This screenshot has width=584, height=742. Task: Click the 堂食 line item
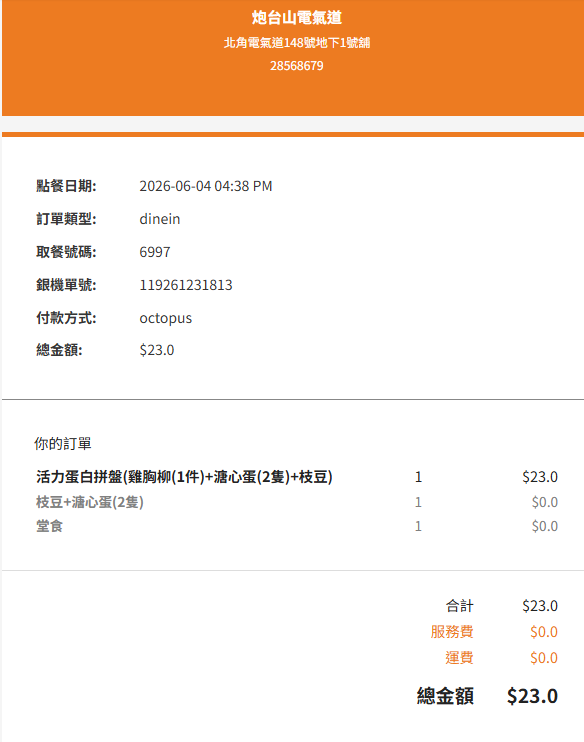tap(49, 526)
